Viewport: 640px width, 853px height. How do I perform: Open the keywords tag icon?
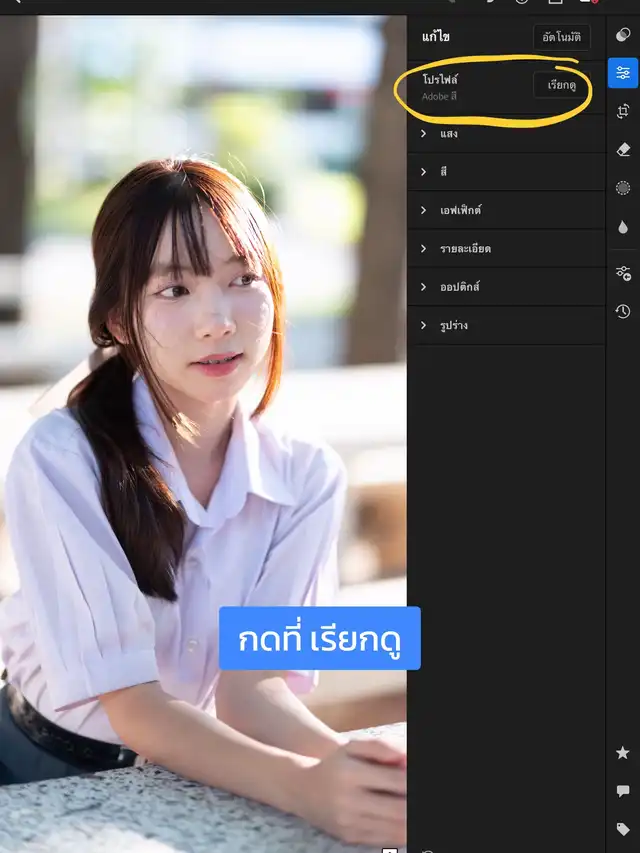pyautogui.click(x=623, y=829)
